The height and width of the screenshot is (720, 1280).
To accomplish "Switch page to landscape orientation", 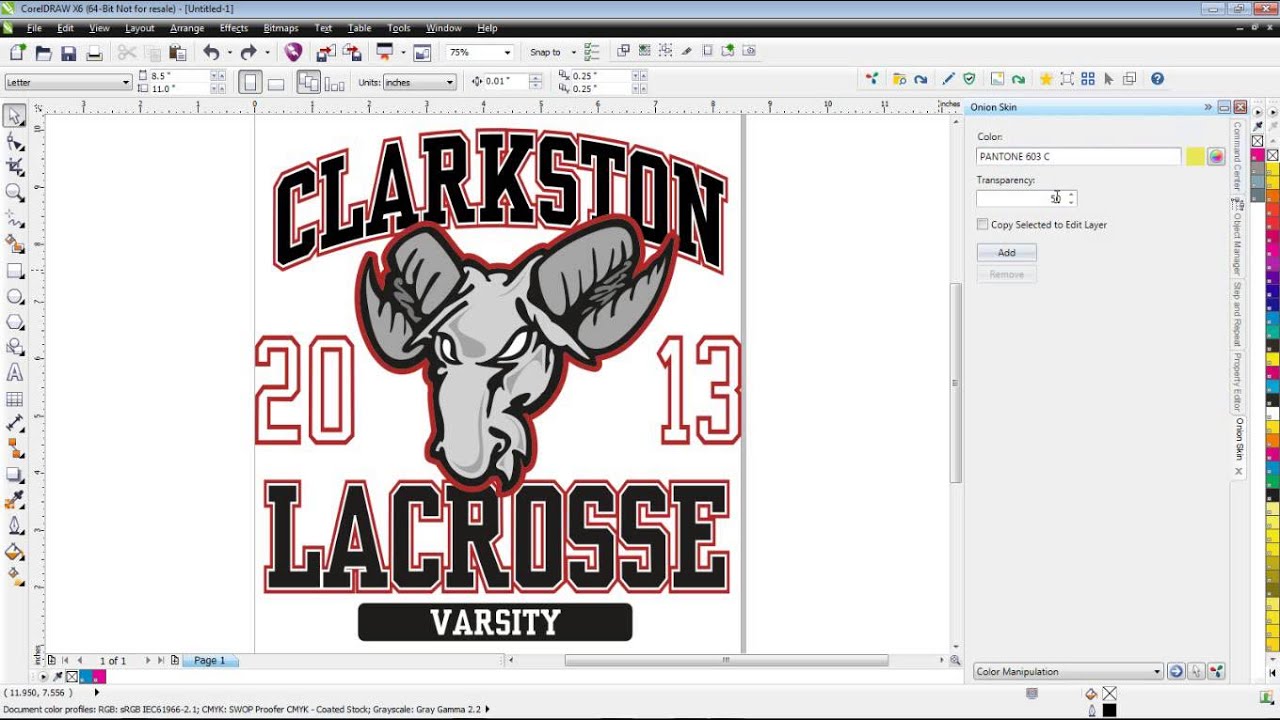I will pos(276,83).
